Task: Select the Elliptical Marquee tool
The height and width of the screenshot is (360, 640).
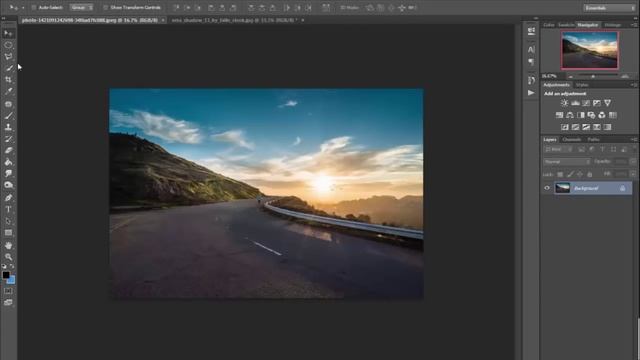Action: pyautogui.click(x=8, y=45)
